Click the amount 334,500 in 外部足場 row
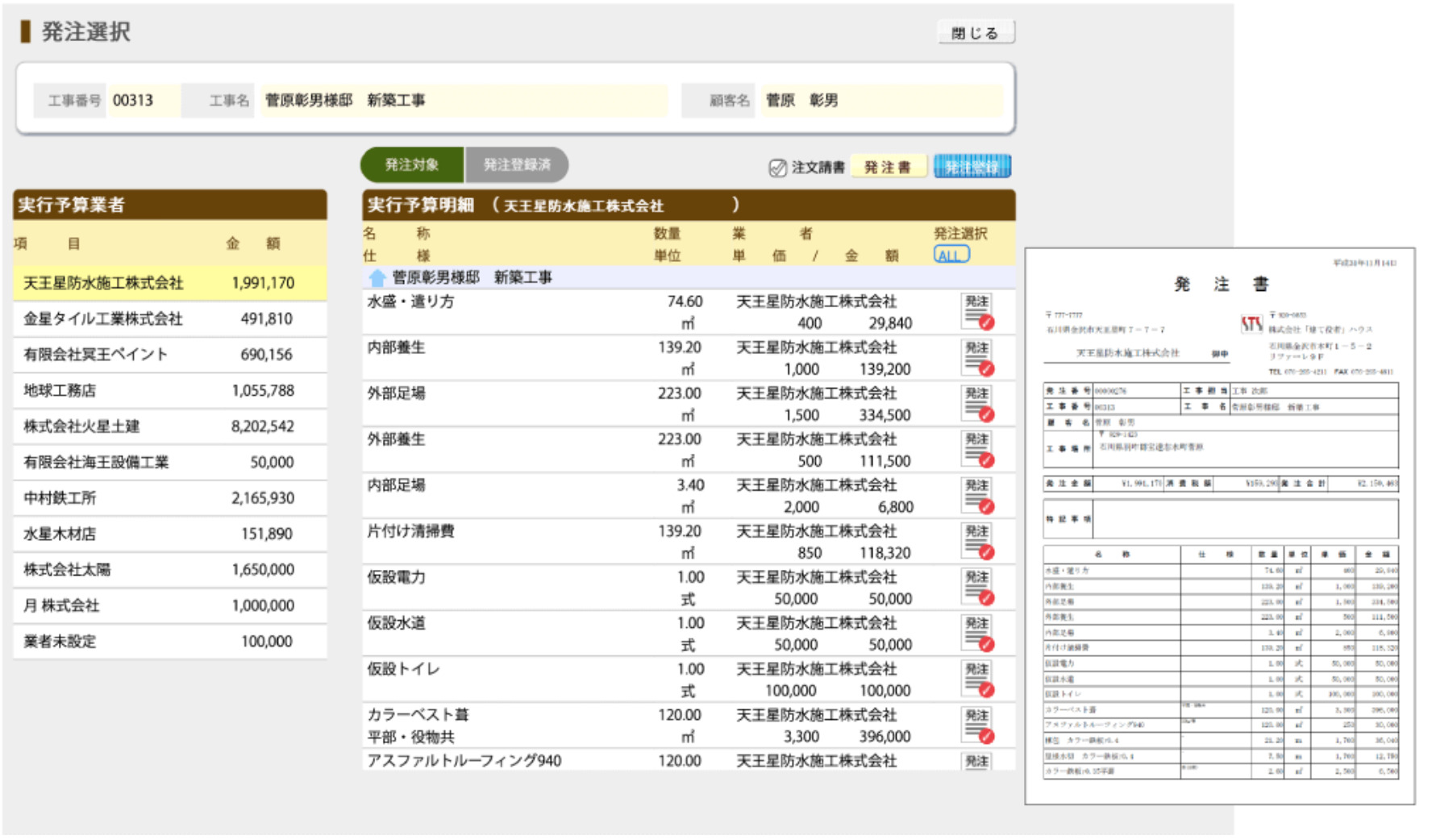This screenshot has width=1432, height=840. click(x=885, y=415)
